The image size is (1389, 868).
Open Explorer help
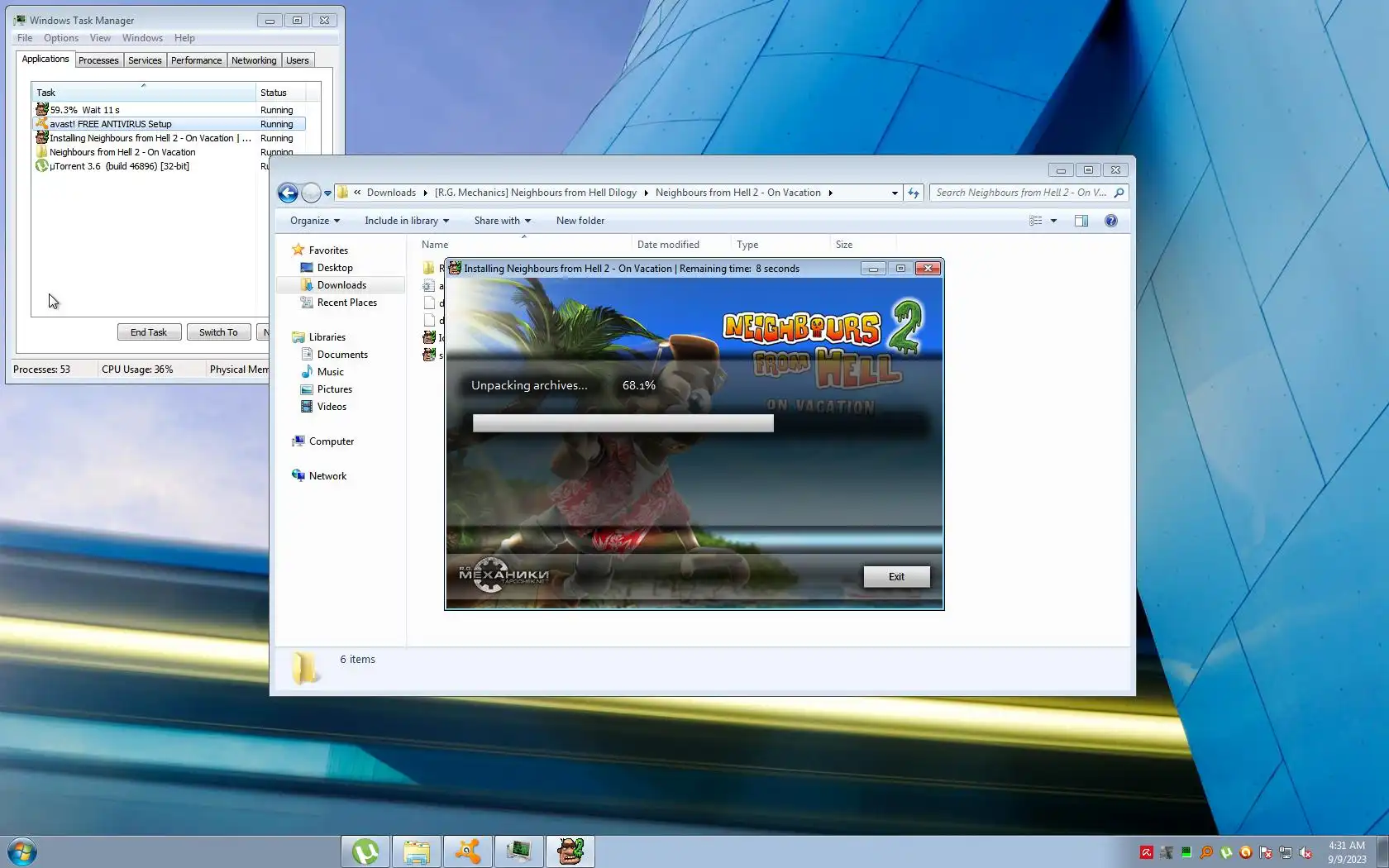point(1111,221)
